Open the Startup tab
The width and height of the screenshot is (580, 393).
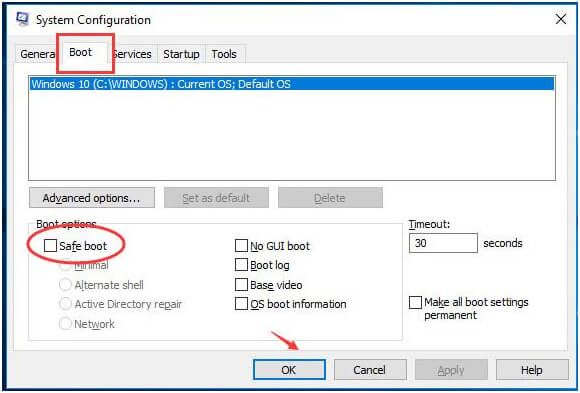click(181, 54)
